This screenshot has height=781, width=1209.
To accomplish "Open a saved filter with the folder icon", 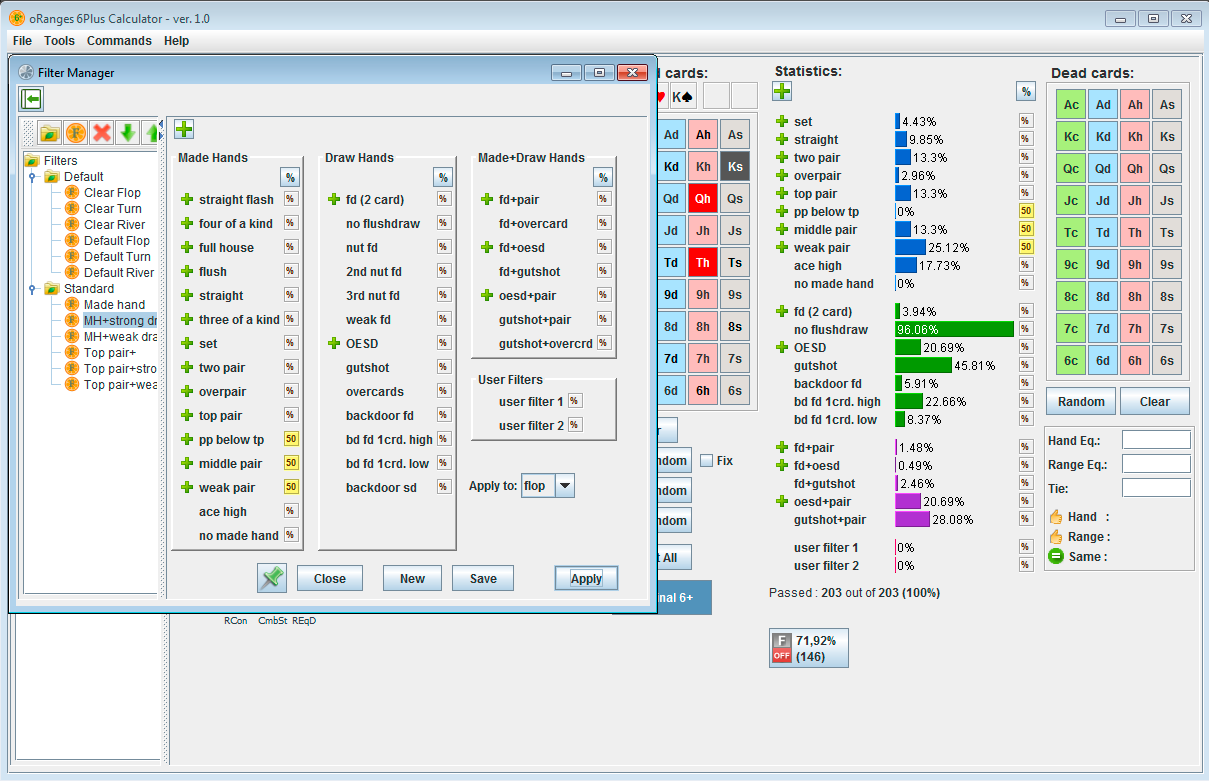I will [x=50, y=132].
